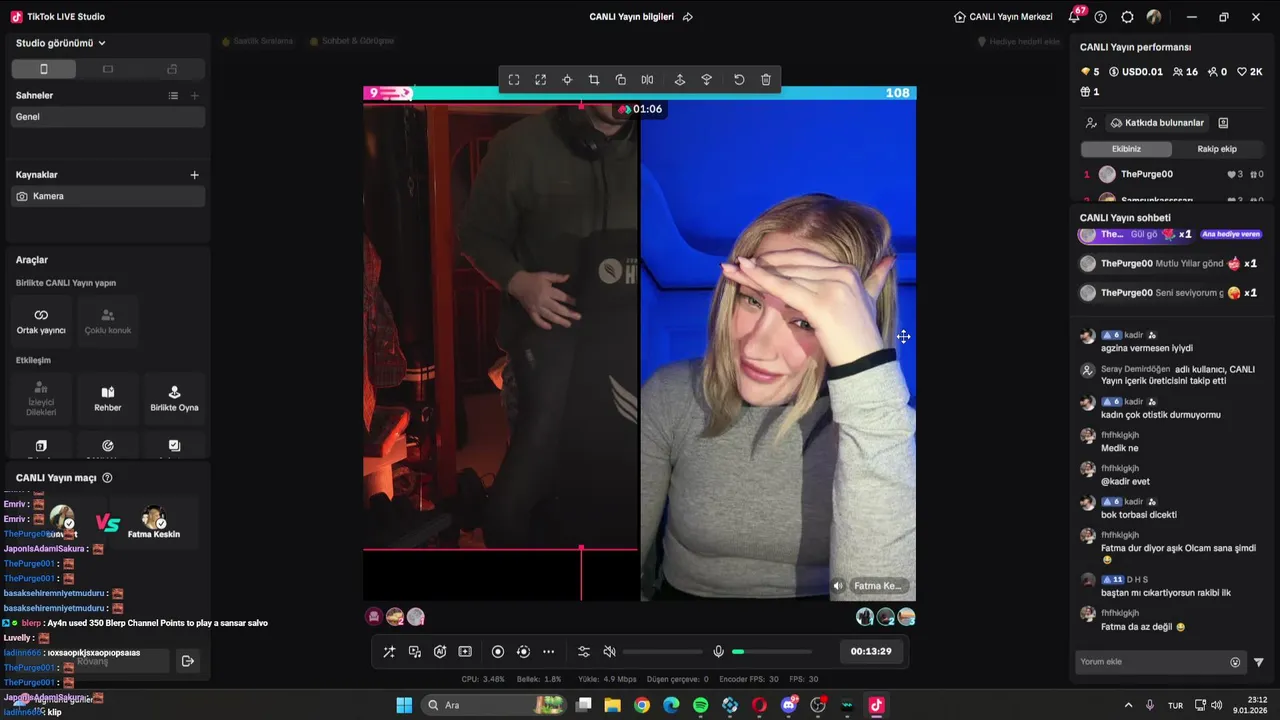Share via the arrow next to CANLI Yayın bilgileri
The height and width of the screenshot is (720, 1280).
point(688,17)
